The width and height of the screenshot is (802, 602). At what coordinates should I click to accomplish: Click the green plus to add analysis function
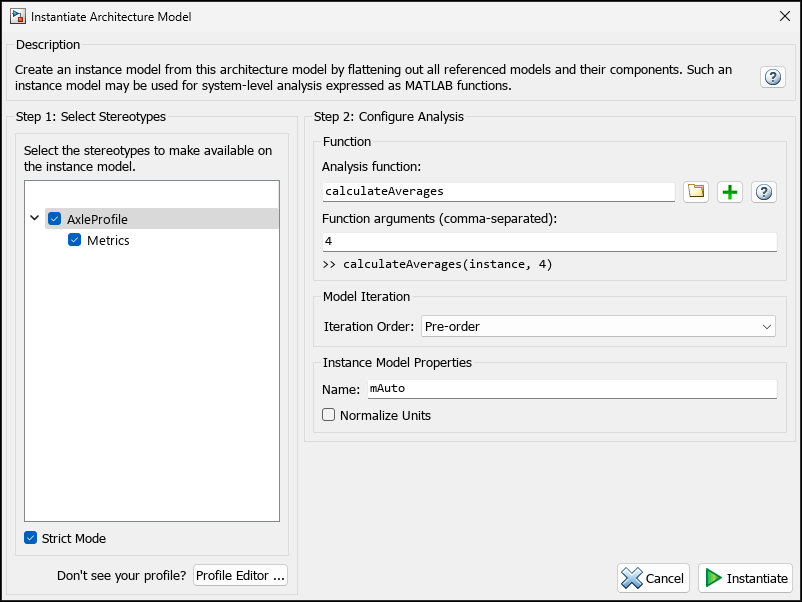(x=730, y=191)
